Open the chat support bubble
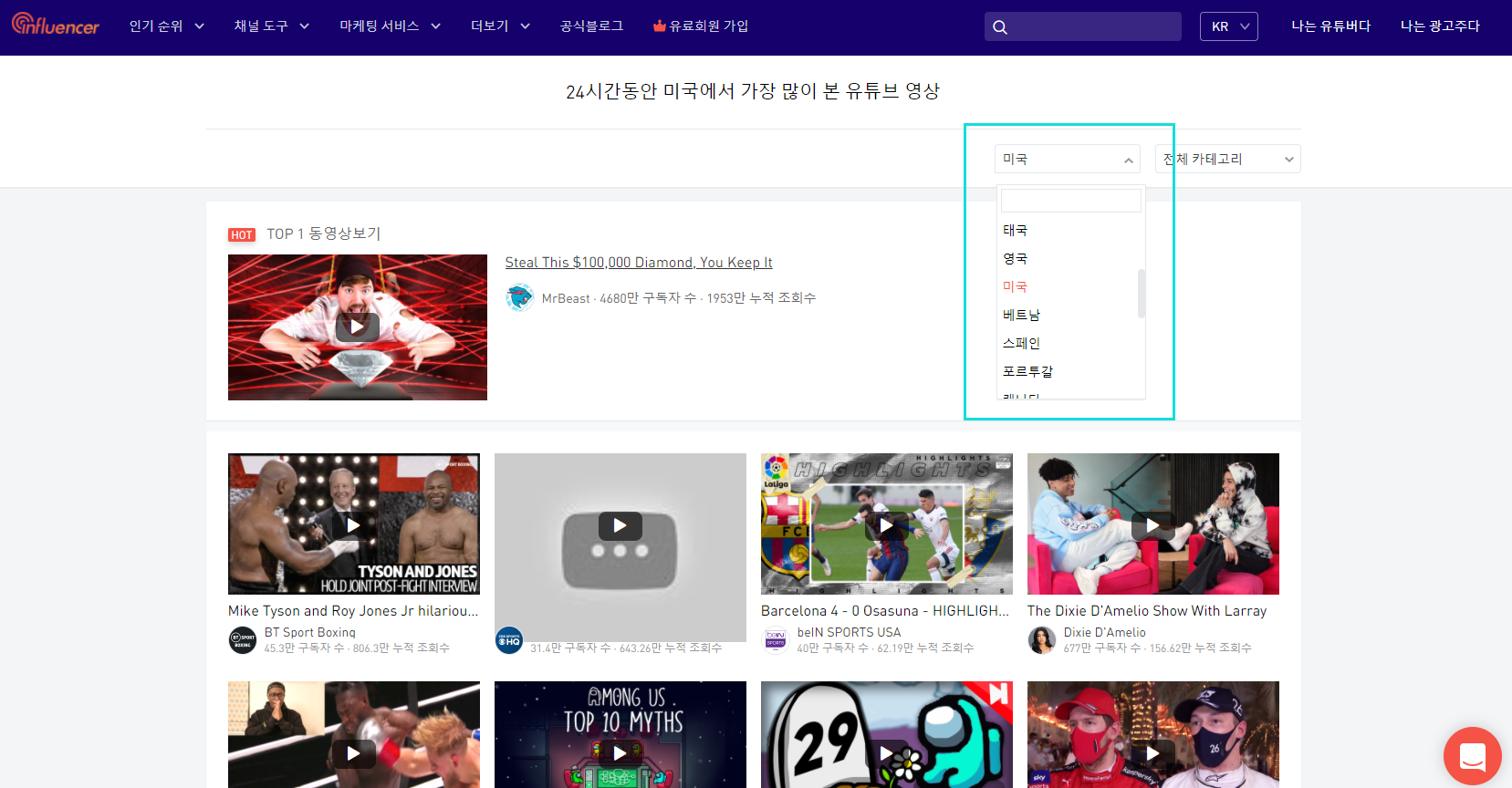Viewport: 1512px width, 788px height. click(1472, 756)
